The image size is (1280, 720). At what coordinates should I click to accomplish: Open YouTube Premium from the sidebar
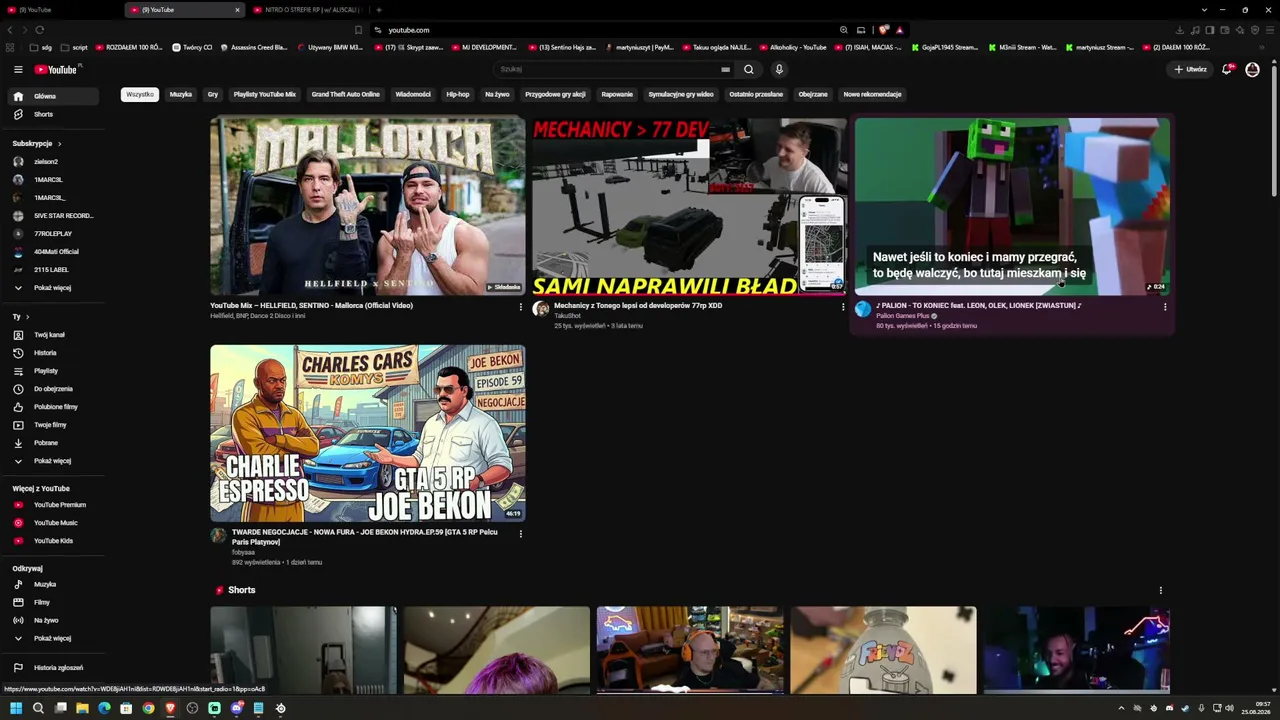(x=55, y=505)
